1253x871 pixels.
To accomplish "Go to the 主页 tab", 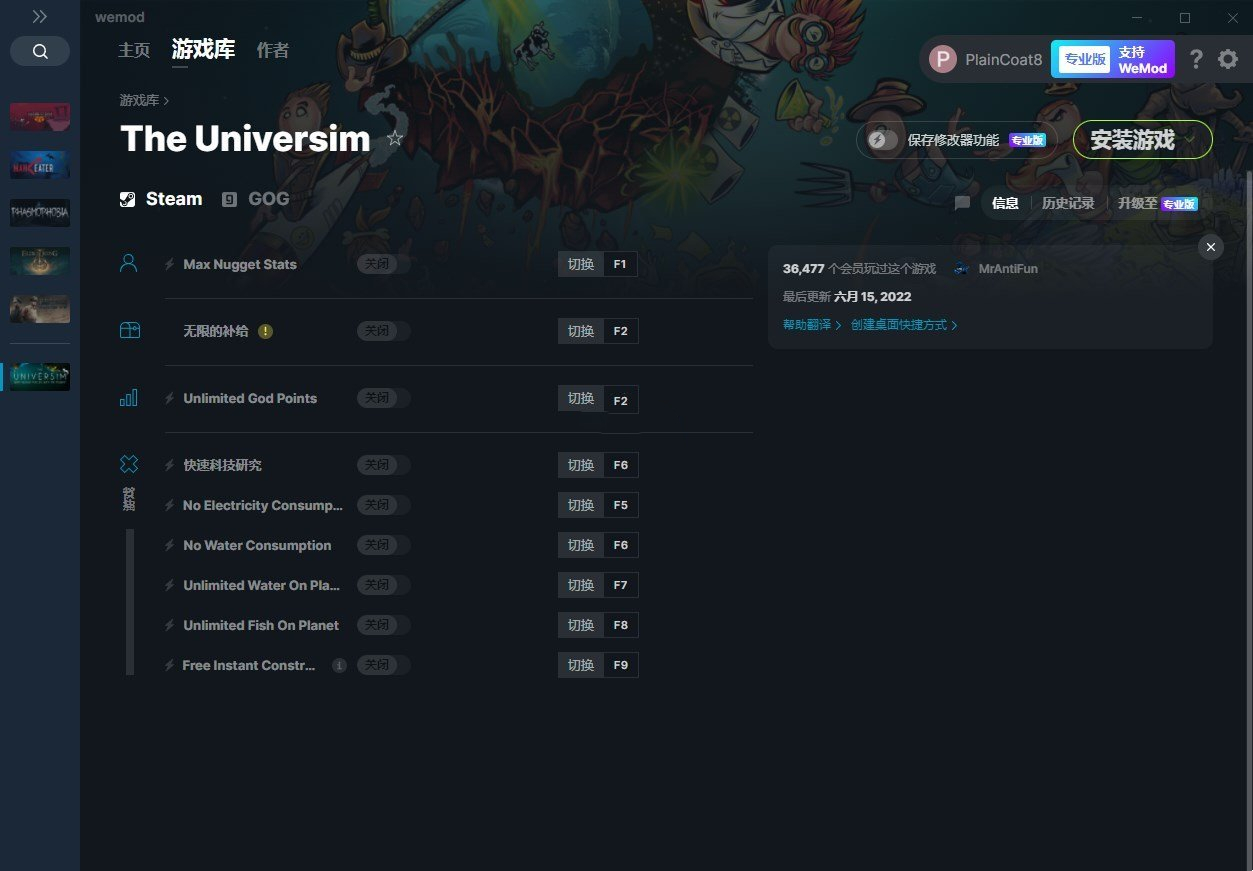I will pos(134,50).
